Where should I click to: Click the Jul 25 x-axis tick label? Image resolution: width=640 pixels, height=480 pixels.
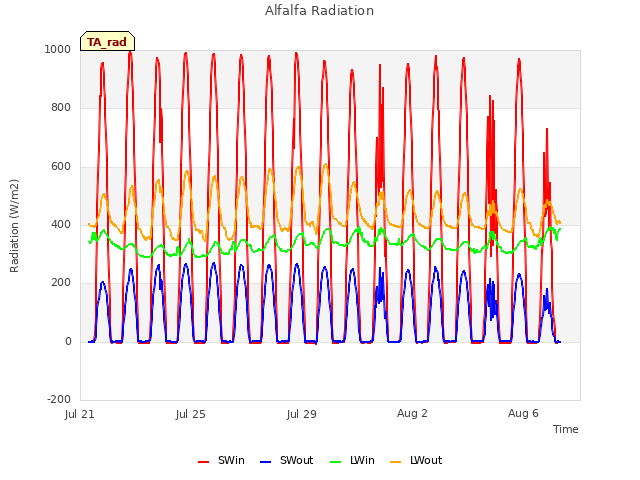[191, 414]
